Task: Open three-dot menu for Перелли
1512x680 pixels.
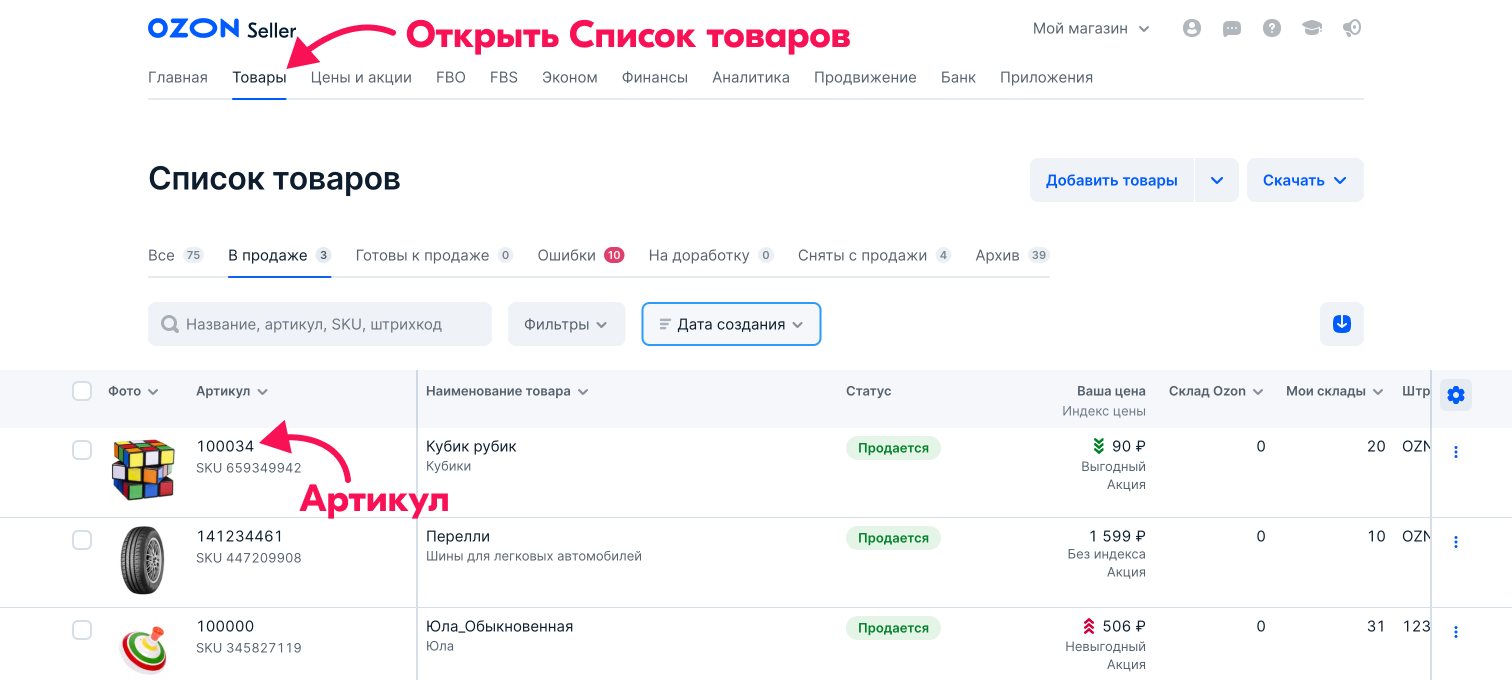Action: (x=1456, y=542)
